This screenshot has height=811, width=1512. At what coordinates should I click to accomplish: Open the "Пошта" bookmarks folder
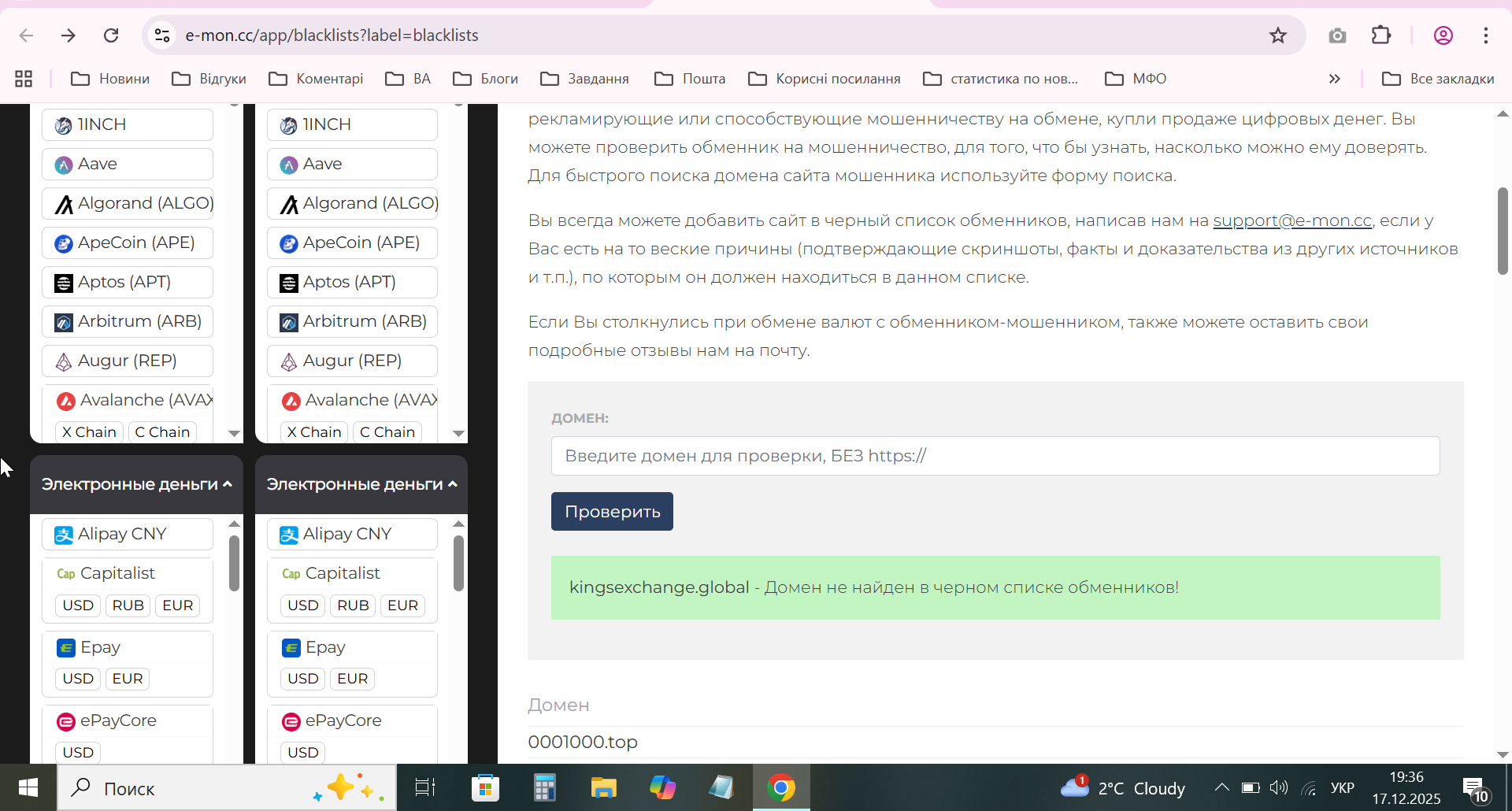click(x=690, y=79)
